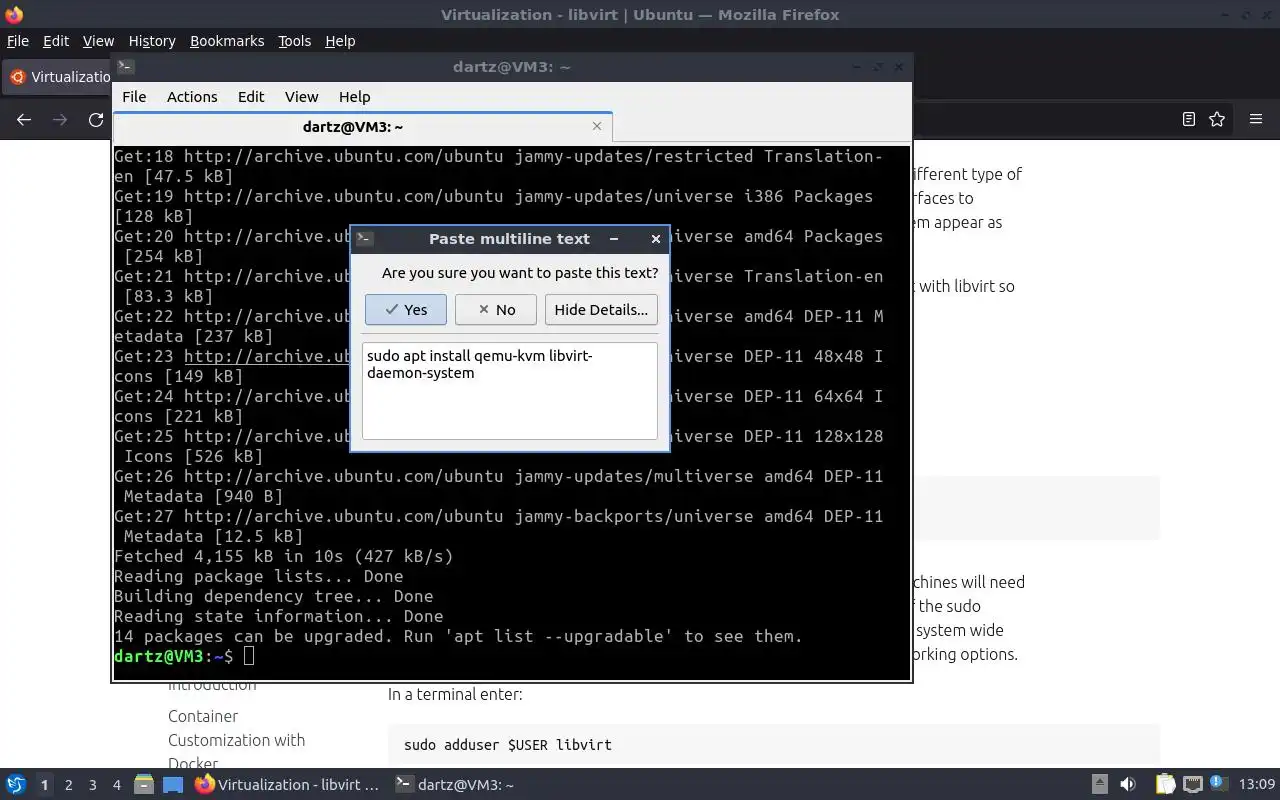This screenshot has width=1280, height=800.
Task: Open Firefox hamburger application menu
Action: (1256, 119)
